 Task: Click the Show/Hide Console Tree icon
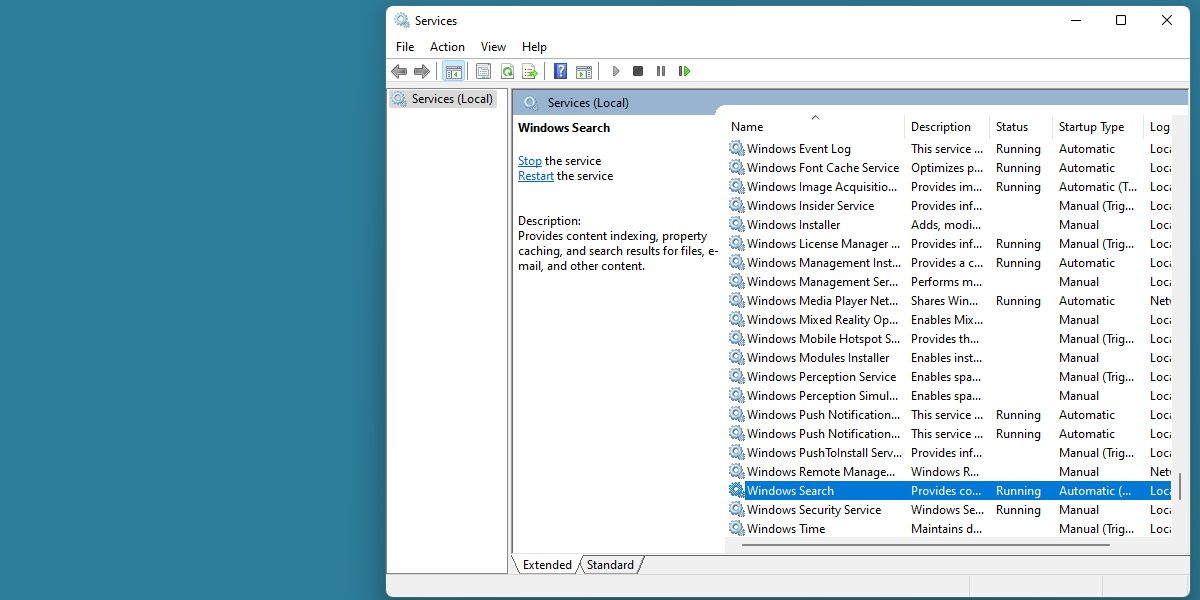[x=454, y=71]
